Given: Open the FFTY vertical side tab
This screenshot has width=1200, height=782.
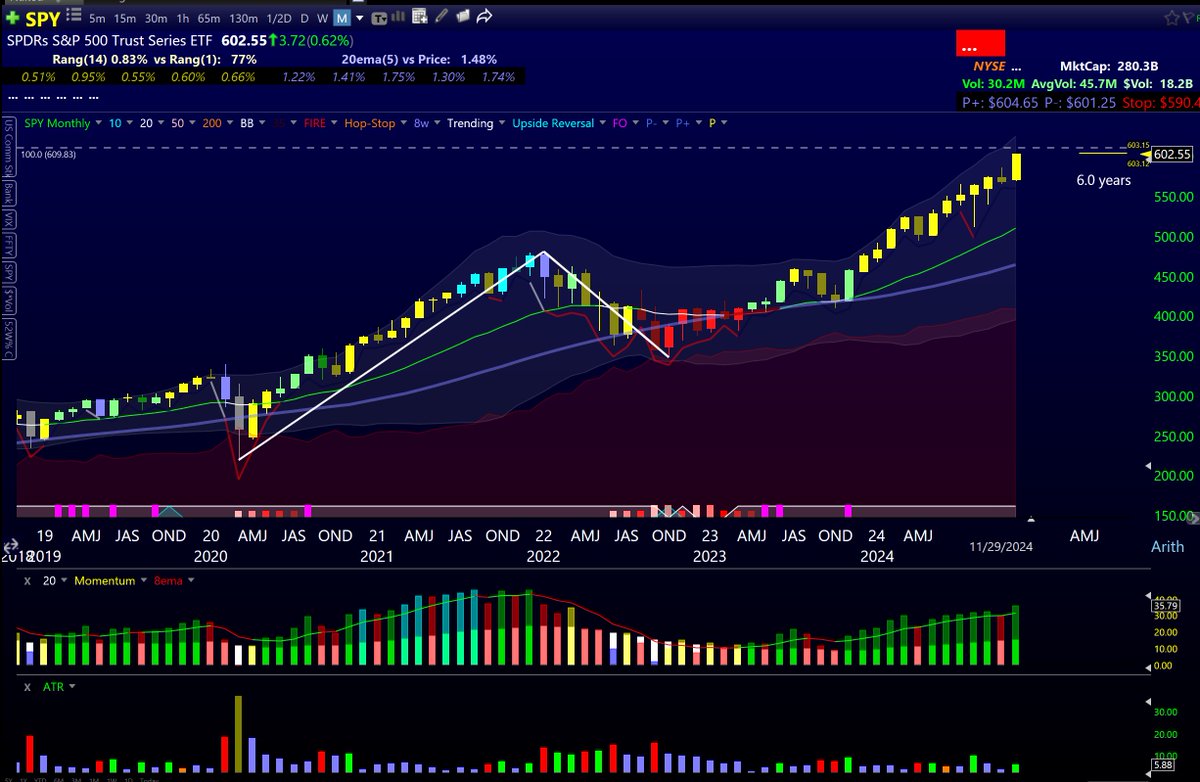Looking at the screenshot, I should (x=9, y=245).
